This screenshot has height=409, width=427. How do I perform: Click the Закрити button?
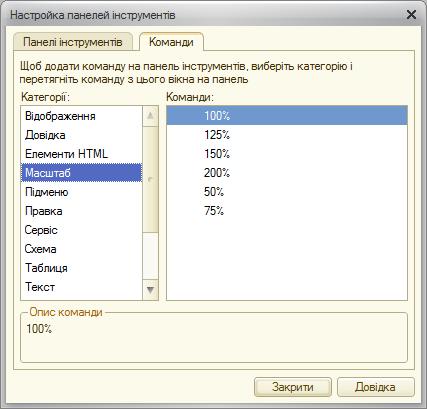pyautogui.click(x=293, y=387)
